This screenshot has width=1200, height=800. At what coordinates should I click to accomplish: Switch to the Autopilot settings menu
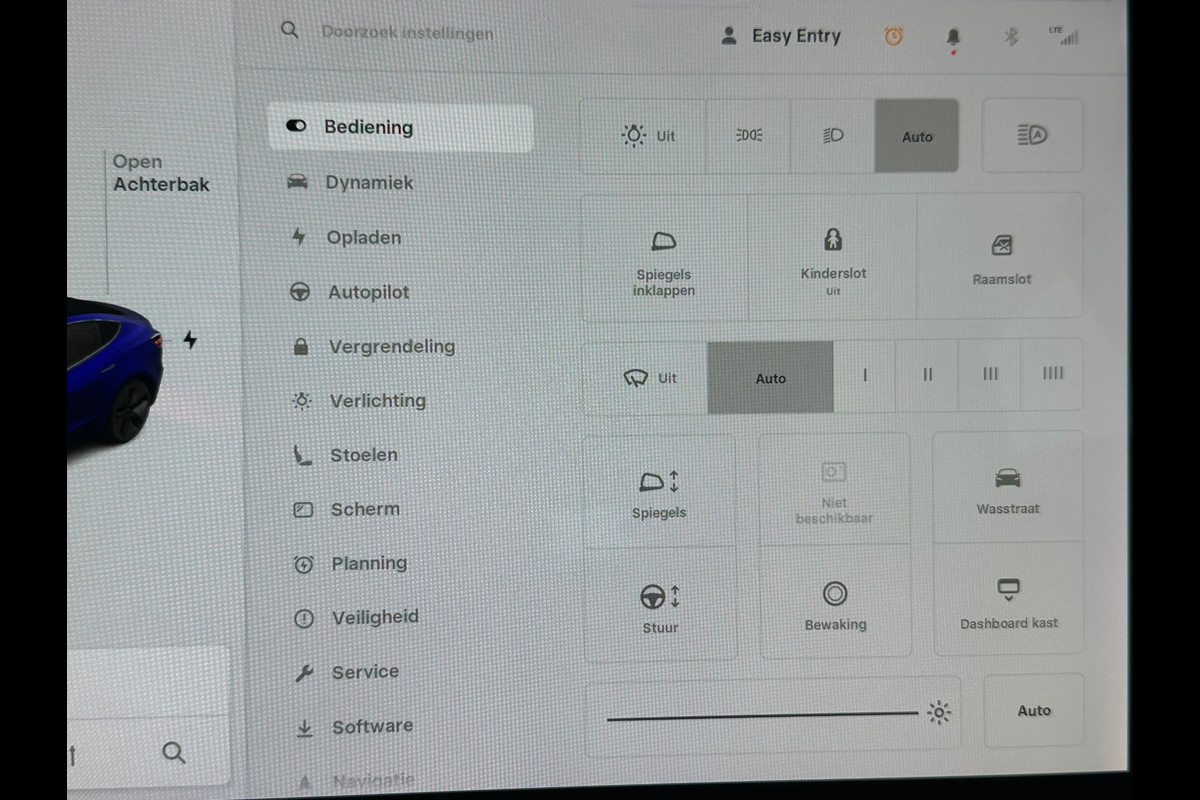pos(368,292)
